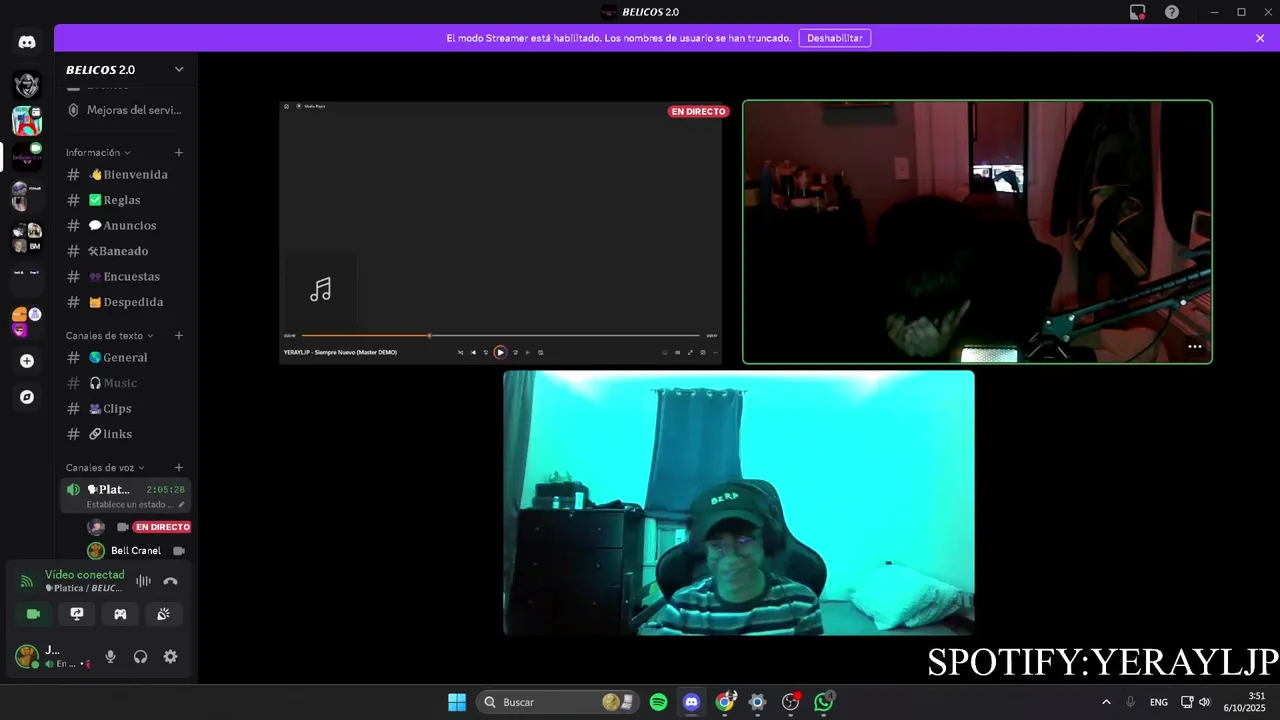Open the Reglas channel
Viewport: 1280px width, 720px height.
(125, 200)
